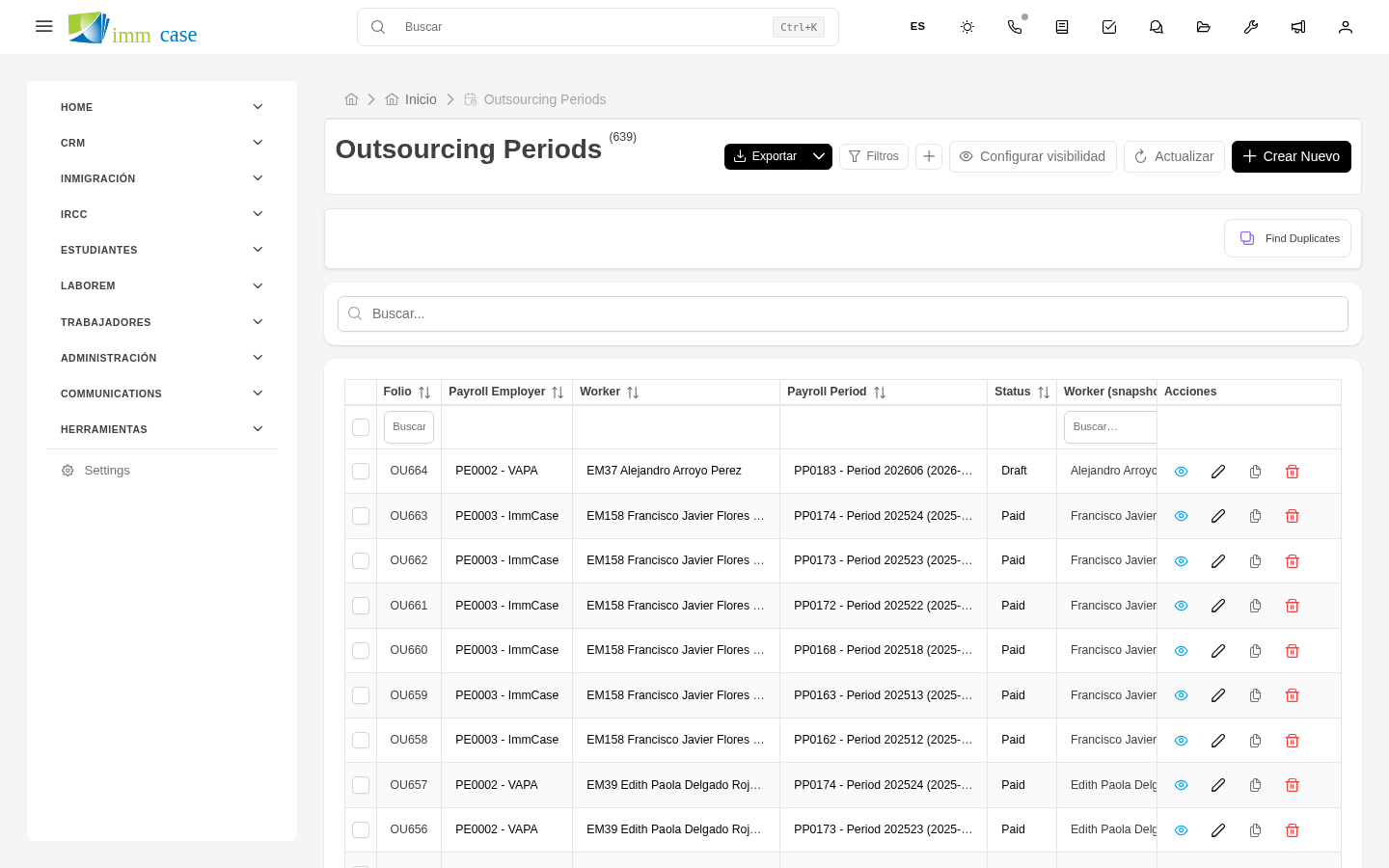Image resolution: width=1389 pixels, height=868 pixels.
Task: Click Configurar visibilidad button
Action: click(1033, 156)
